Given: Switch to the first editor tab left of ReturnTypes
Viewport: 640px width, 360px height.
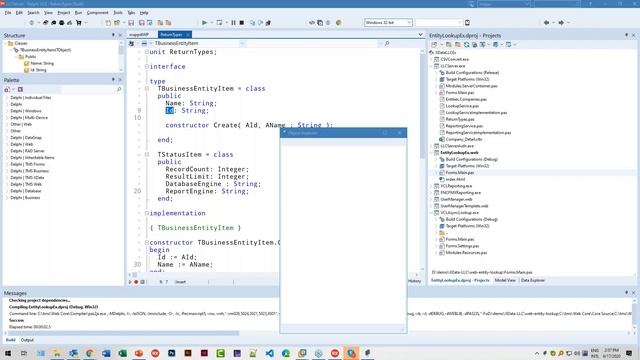Looking at the screenshot, I should tap(140, 35).
